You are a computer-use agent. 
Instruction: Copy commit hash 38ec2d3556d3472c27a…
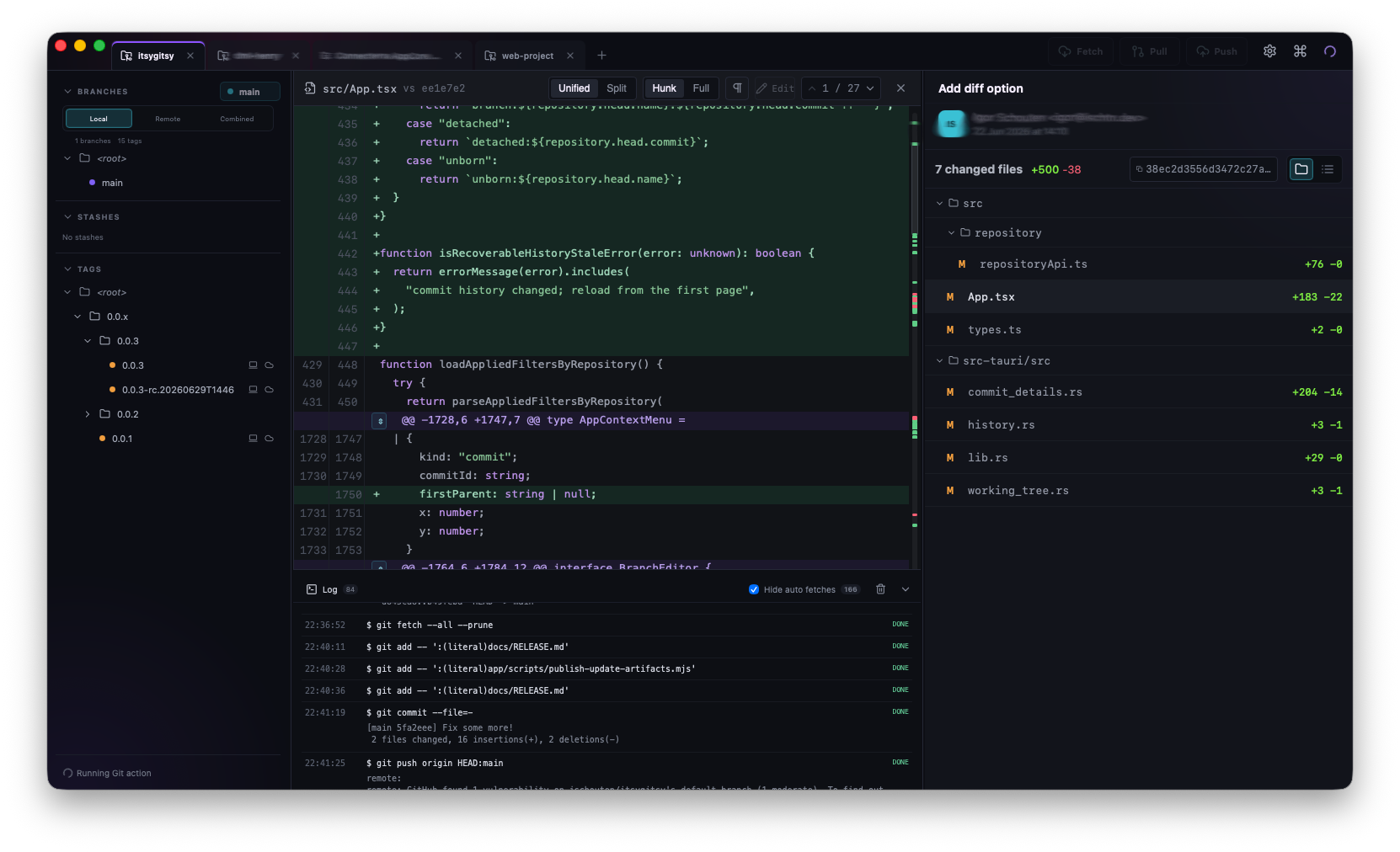pyautogui.click(x=1203, y=169)
